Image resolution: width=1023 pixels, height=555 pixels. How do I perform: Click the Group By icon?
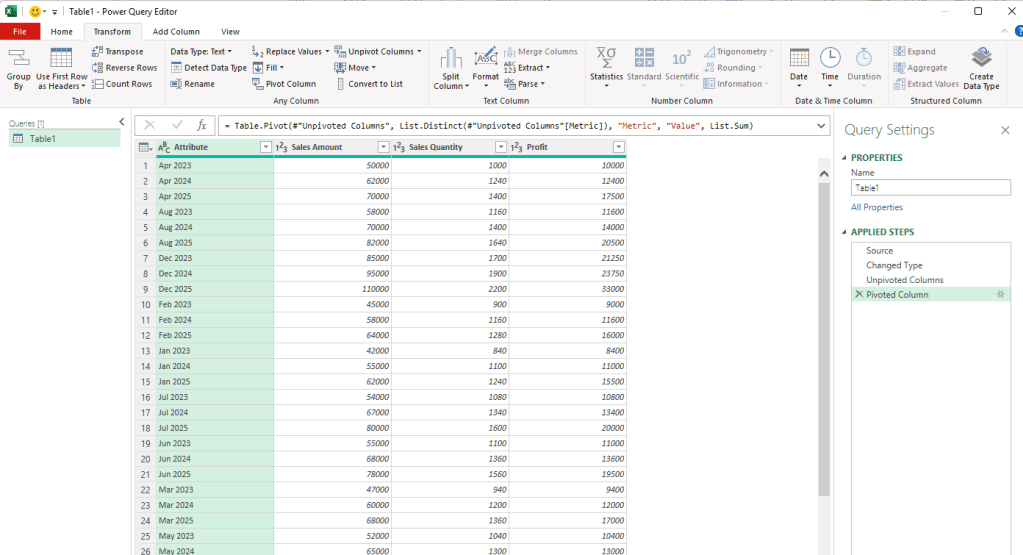pyautogui.click(x=18, y=58)
